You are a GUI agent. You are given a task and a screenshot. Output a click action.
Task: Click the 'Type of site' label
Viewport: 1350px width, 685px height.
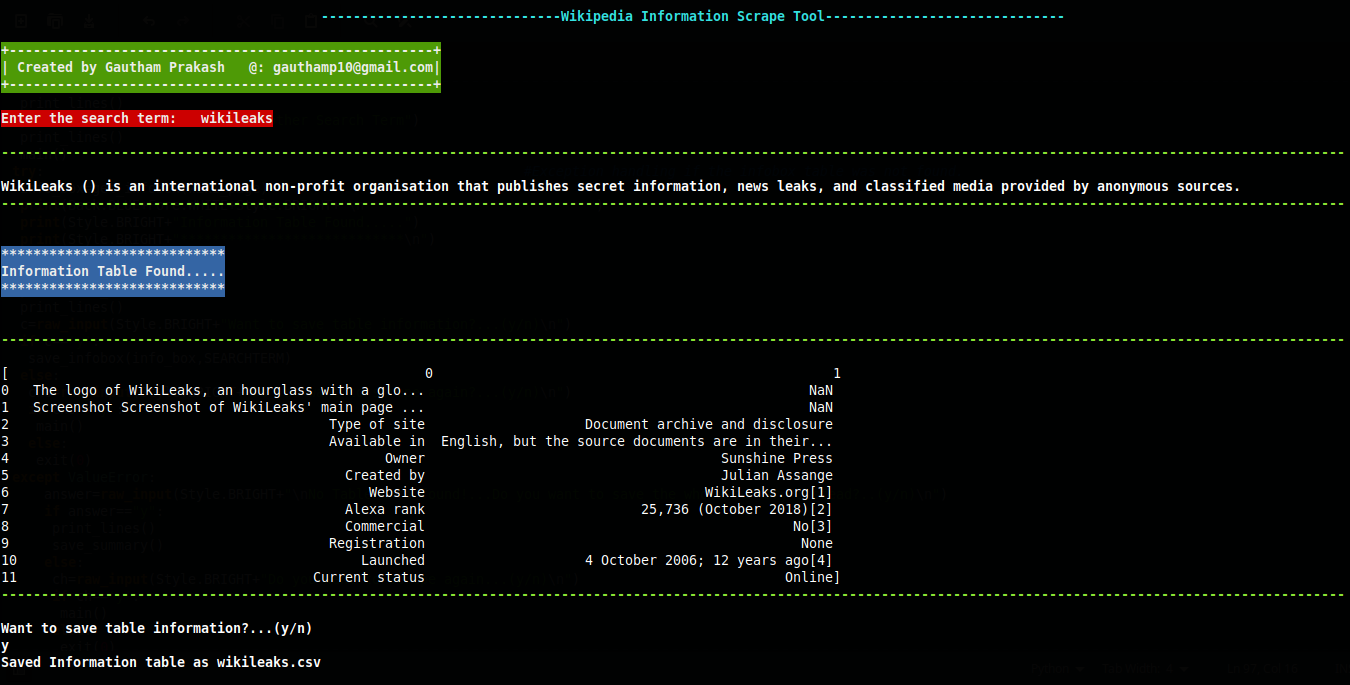(x=377, y=424)
